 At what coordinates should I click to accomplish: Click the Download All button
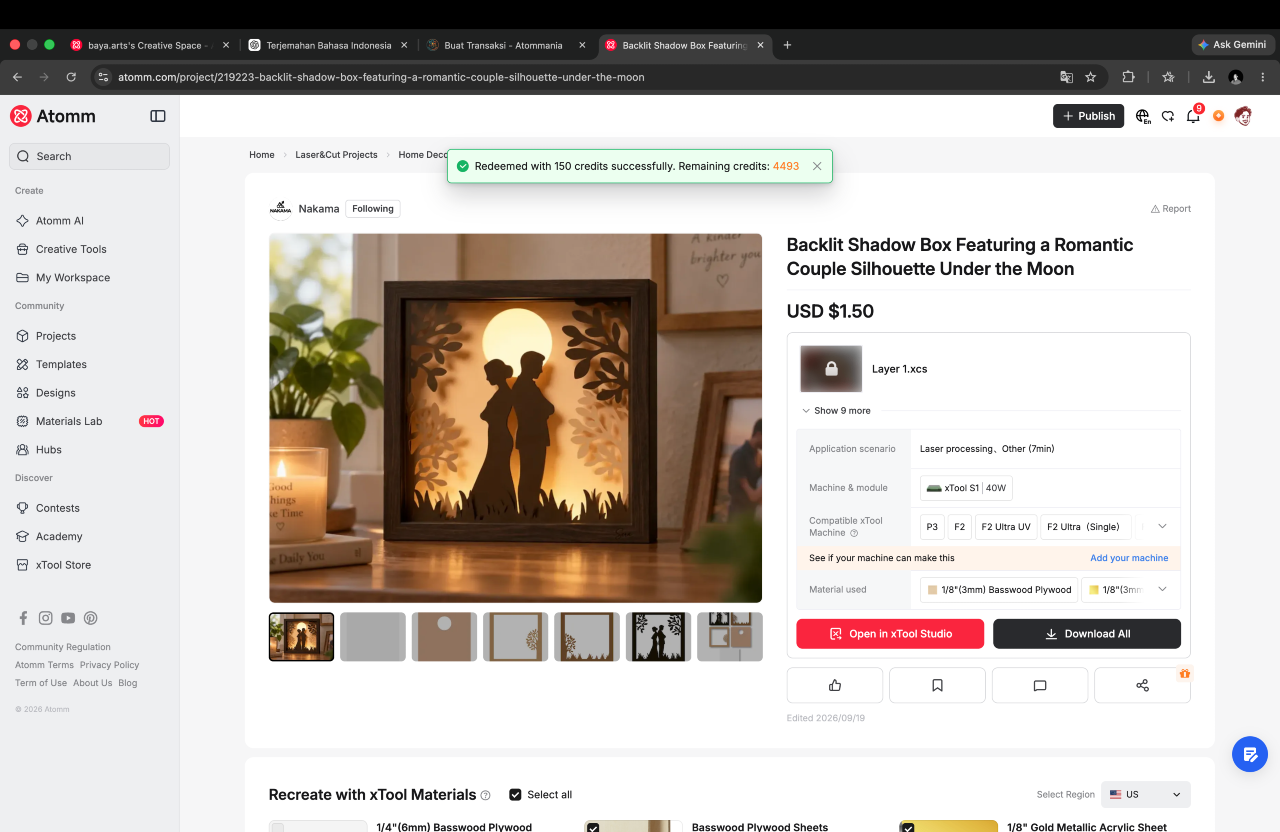click(x=1087, y=634)
